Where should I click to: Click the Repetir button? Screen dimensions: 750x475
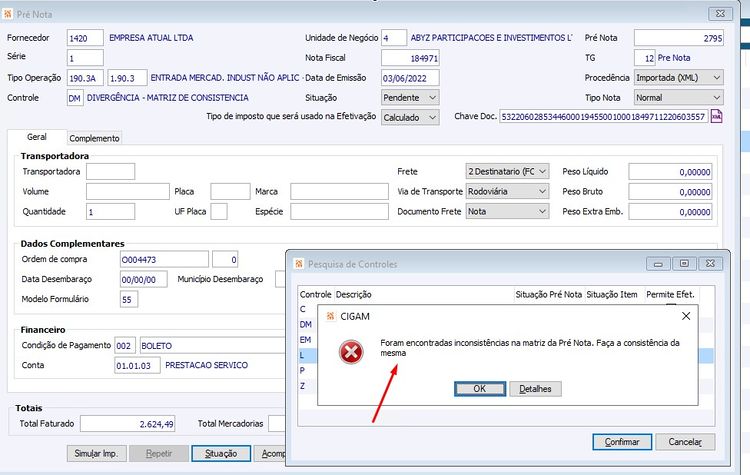(x=159, y=453)
